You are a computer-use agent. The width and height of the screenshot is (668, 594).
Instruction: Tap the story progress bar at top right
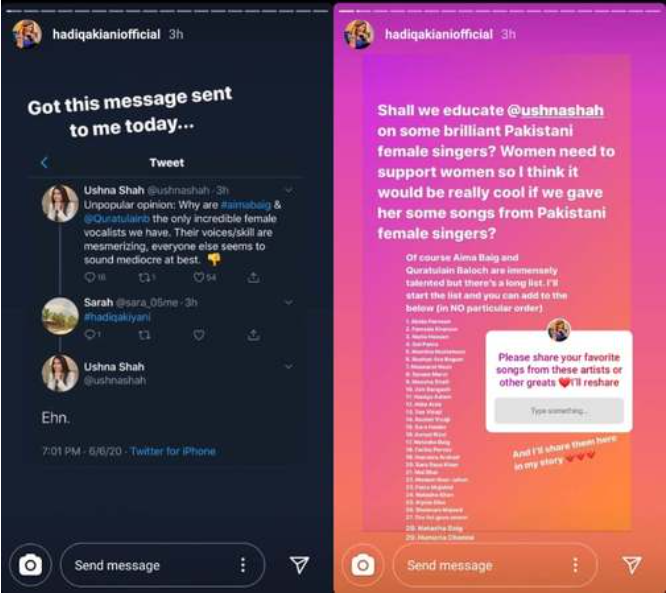pyautogui.click(x=499, y=11)
